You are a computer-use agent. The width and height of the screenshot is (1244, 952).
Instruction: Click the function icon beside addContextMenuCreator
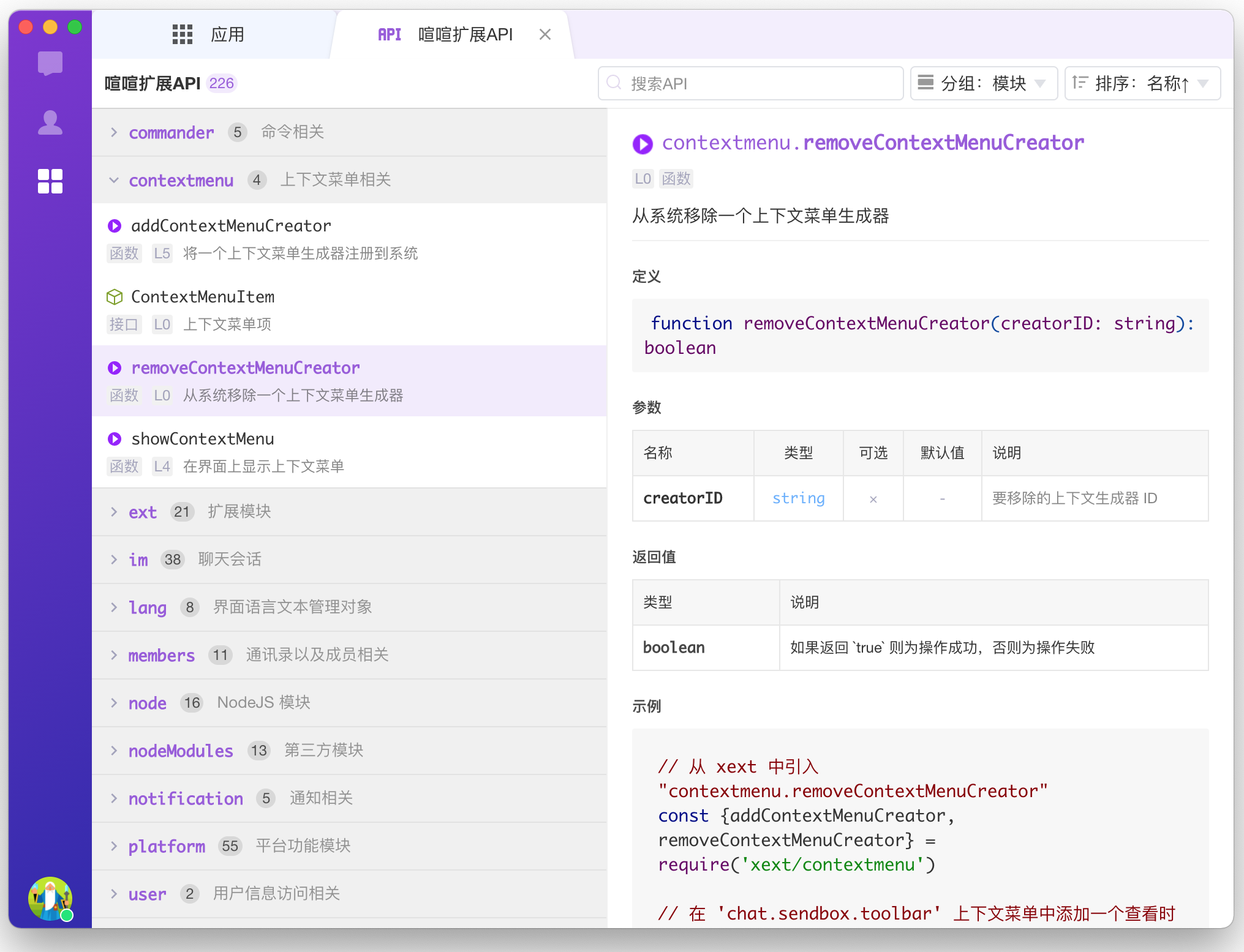pos(115,226)
